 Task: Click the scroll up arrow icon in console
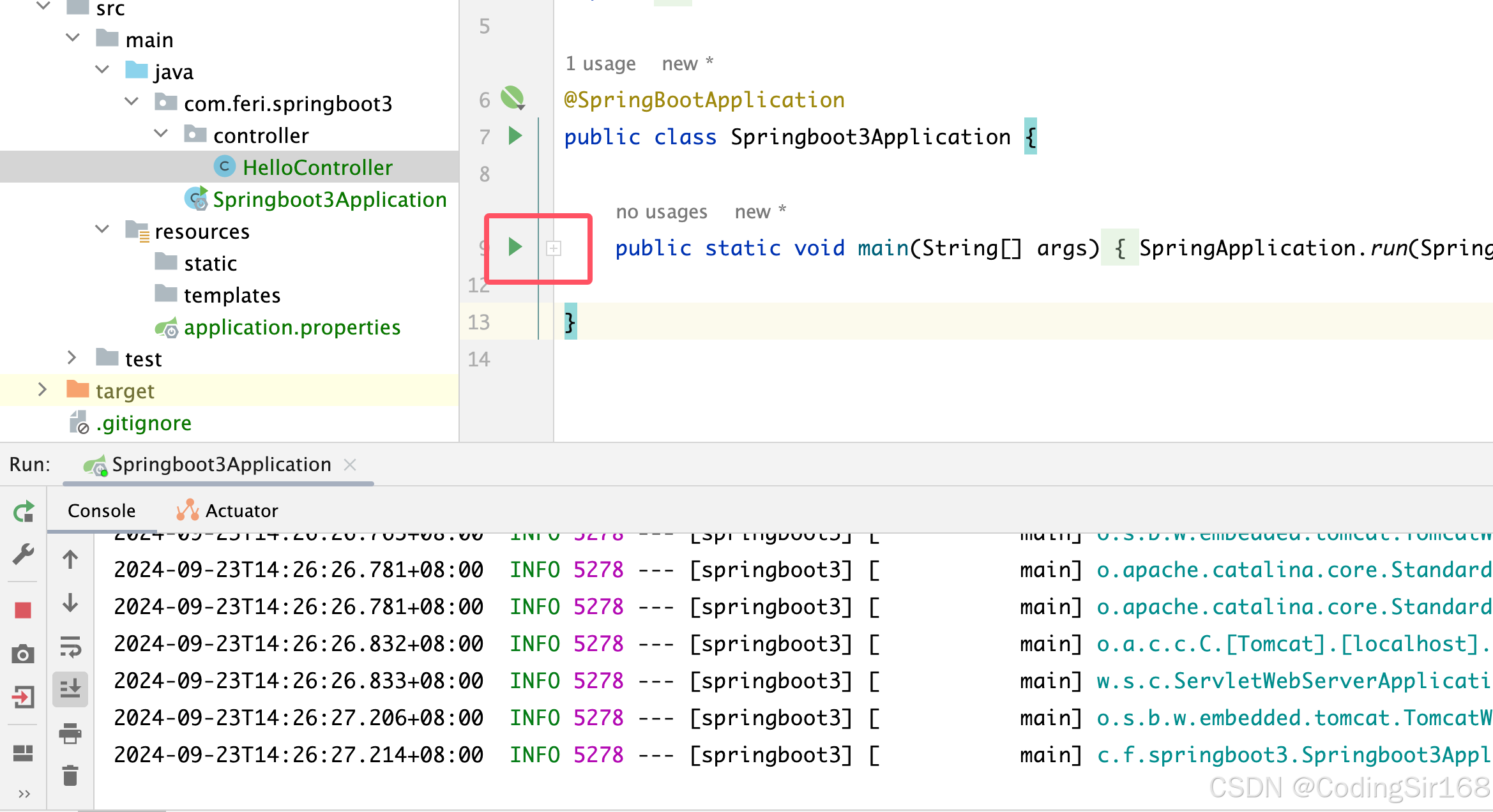(x=70, y=560)
